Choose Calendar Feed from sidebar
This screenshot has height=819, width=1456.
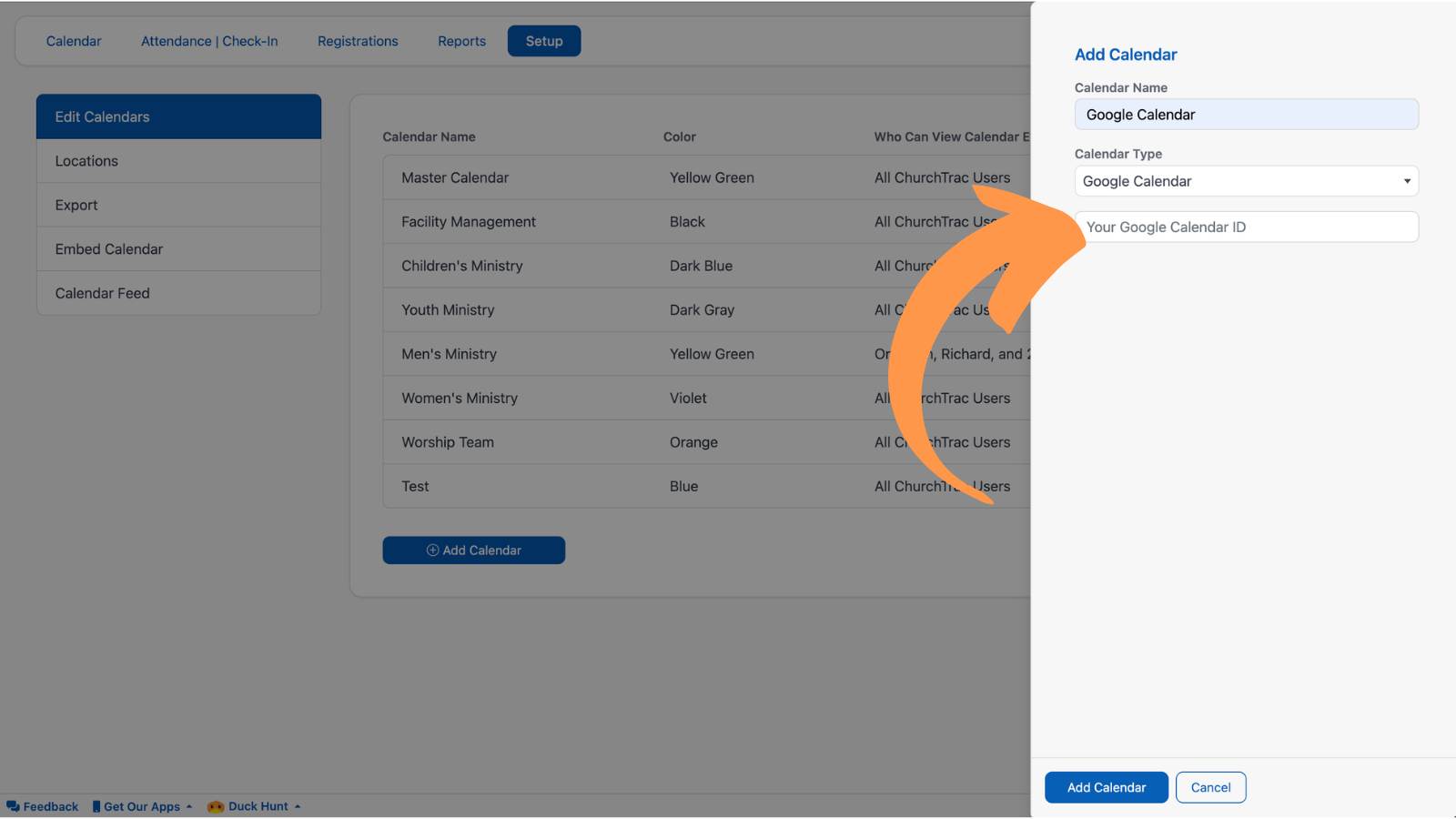[x=179, y=293]
